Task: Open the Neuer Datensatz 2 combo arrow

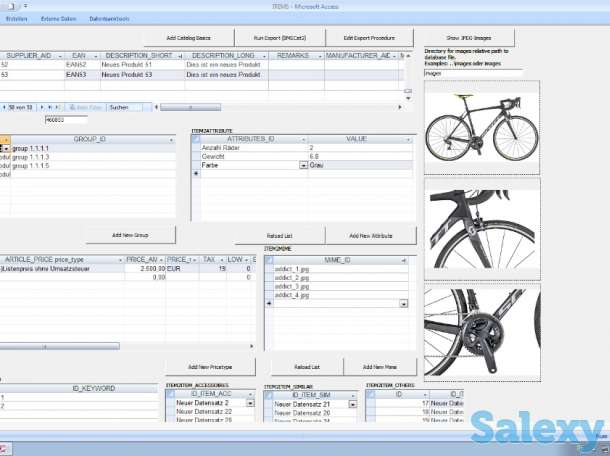Action: coord(250,403)
